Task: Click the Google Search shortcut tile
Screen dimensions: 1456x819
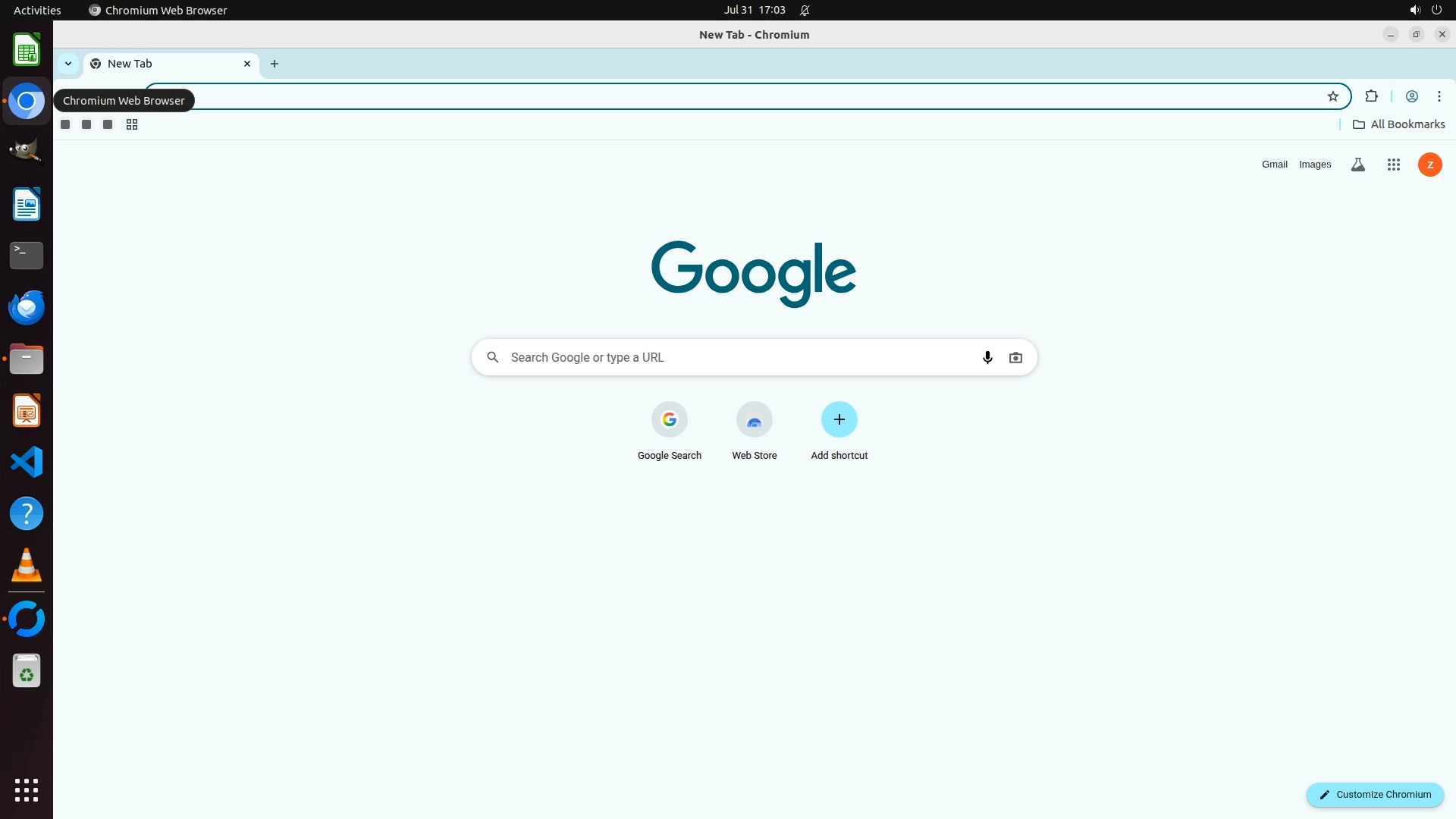Action: [x=669, y=420]
